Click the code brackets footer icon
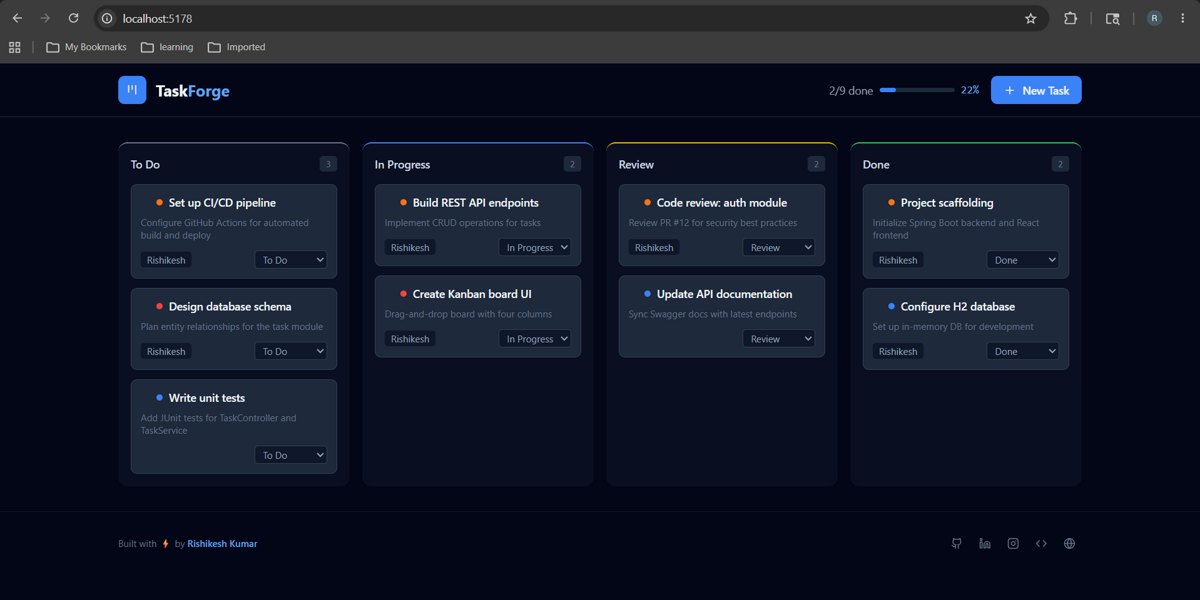 click(1041, 544)
